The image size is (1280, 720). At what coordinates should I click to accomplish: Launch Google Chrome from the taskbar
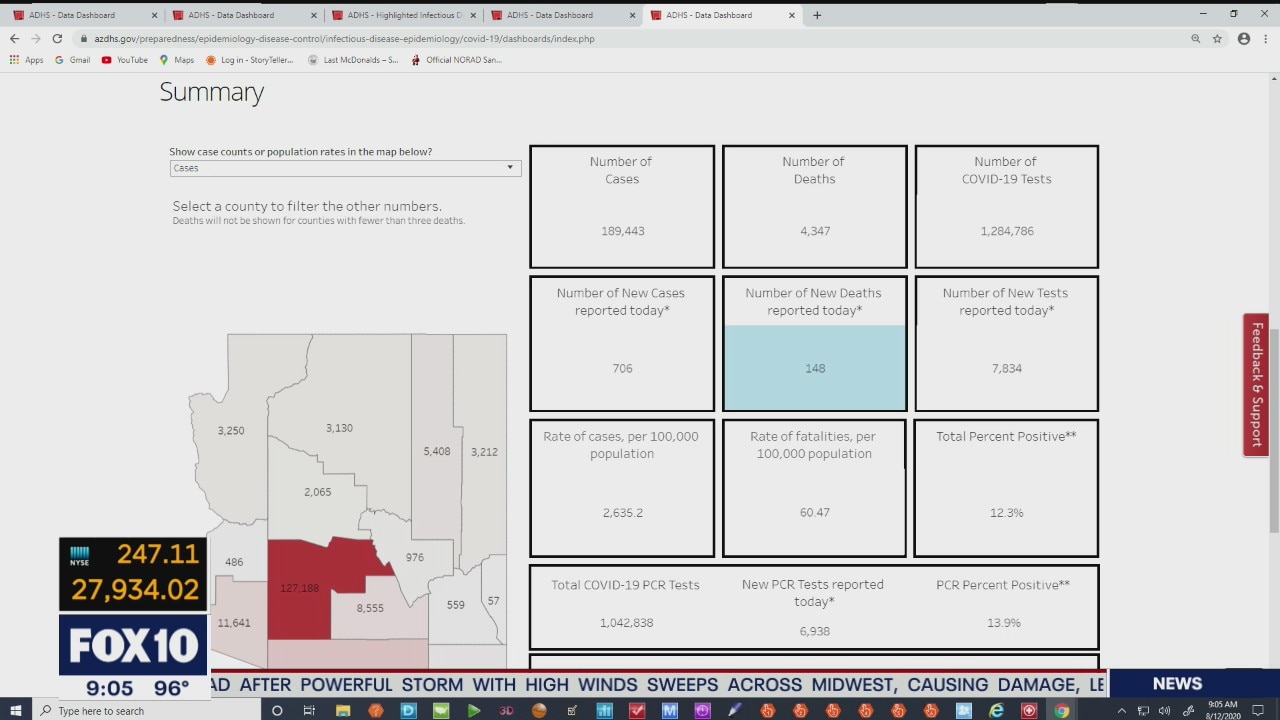click(x=1062, y=711)
